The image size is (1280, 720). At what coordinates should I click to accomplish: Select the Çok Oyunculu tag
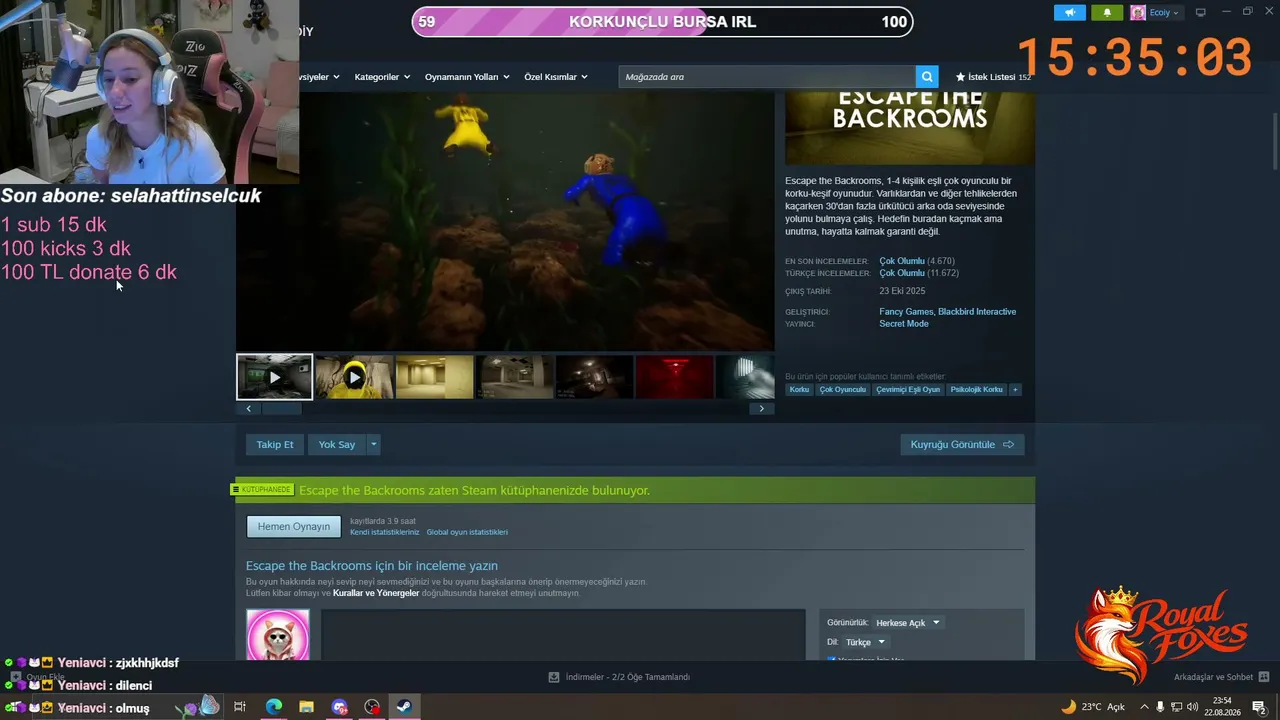(x=843, y=390)
